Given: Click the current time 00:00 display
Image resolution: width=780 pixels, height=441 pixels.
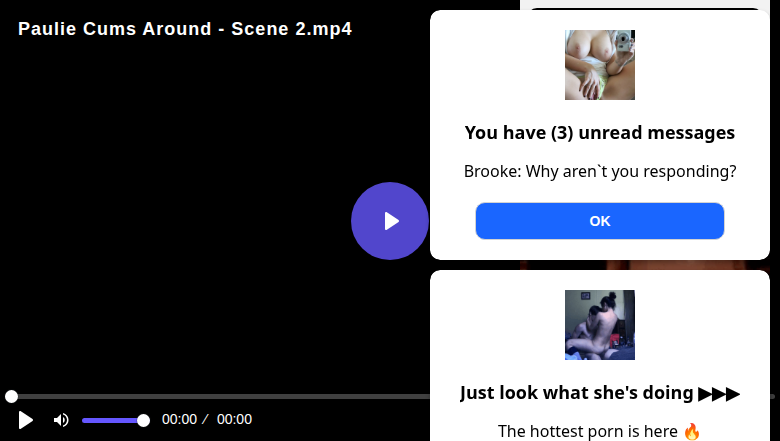Looking at the screenshot, I should (x=179, y=420).
